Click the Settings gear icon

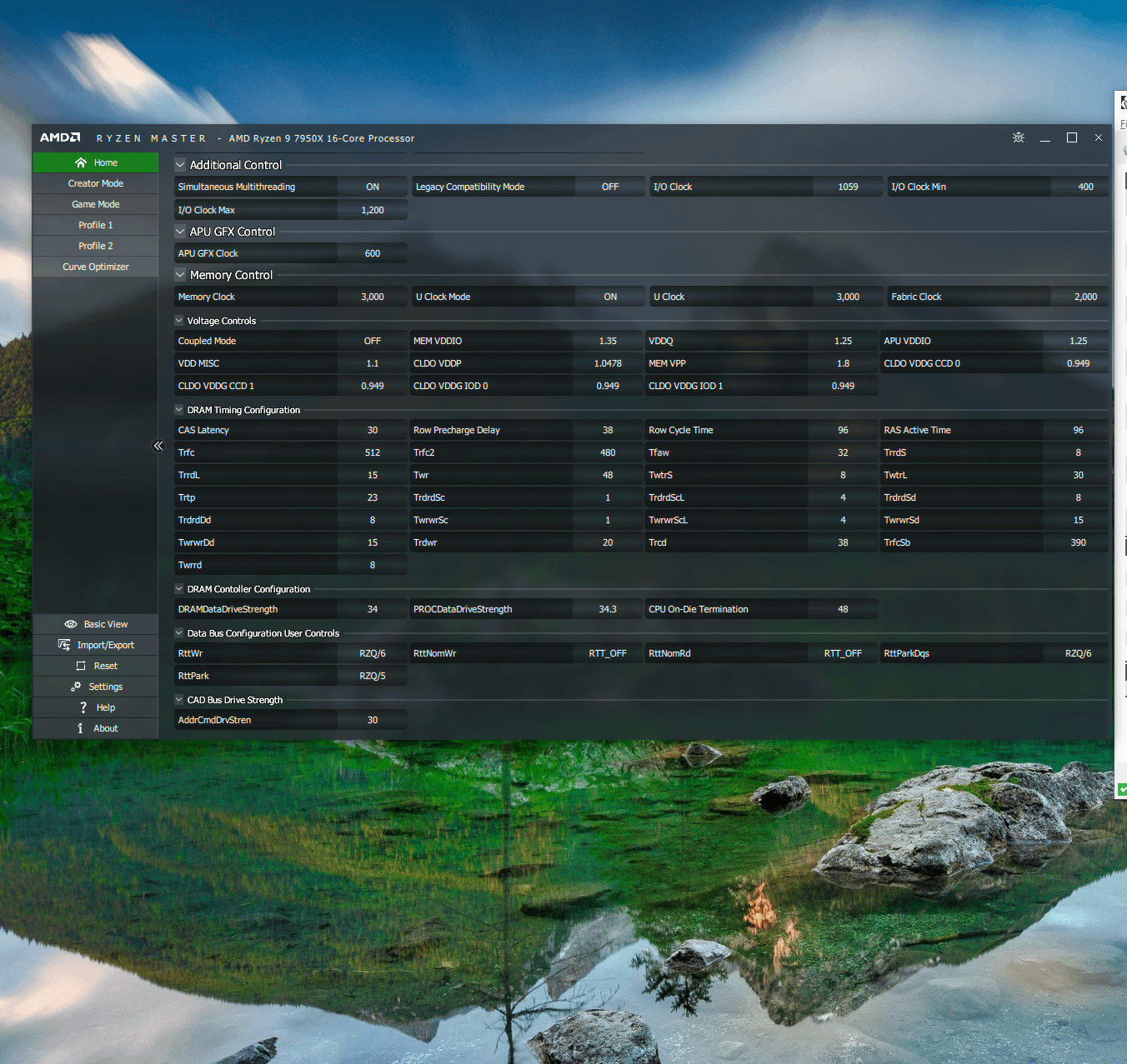76,687
